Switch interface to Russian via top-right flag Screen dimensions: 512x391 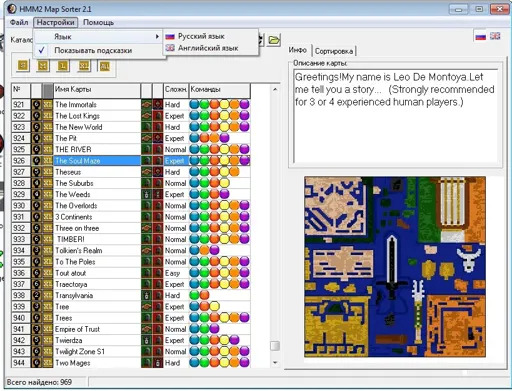pyautogui.click(x=481, y=36)
